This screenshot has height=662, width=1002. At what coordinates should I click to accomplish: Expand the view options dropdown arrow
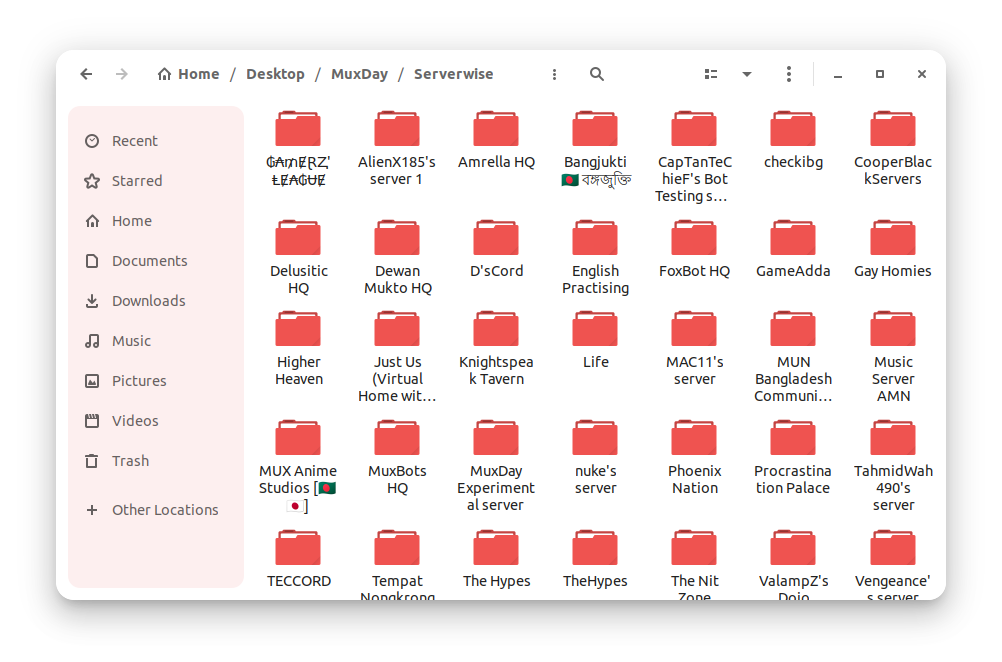click(746, 74)
